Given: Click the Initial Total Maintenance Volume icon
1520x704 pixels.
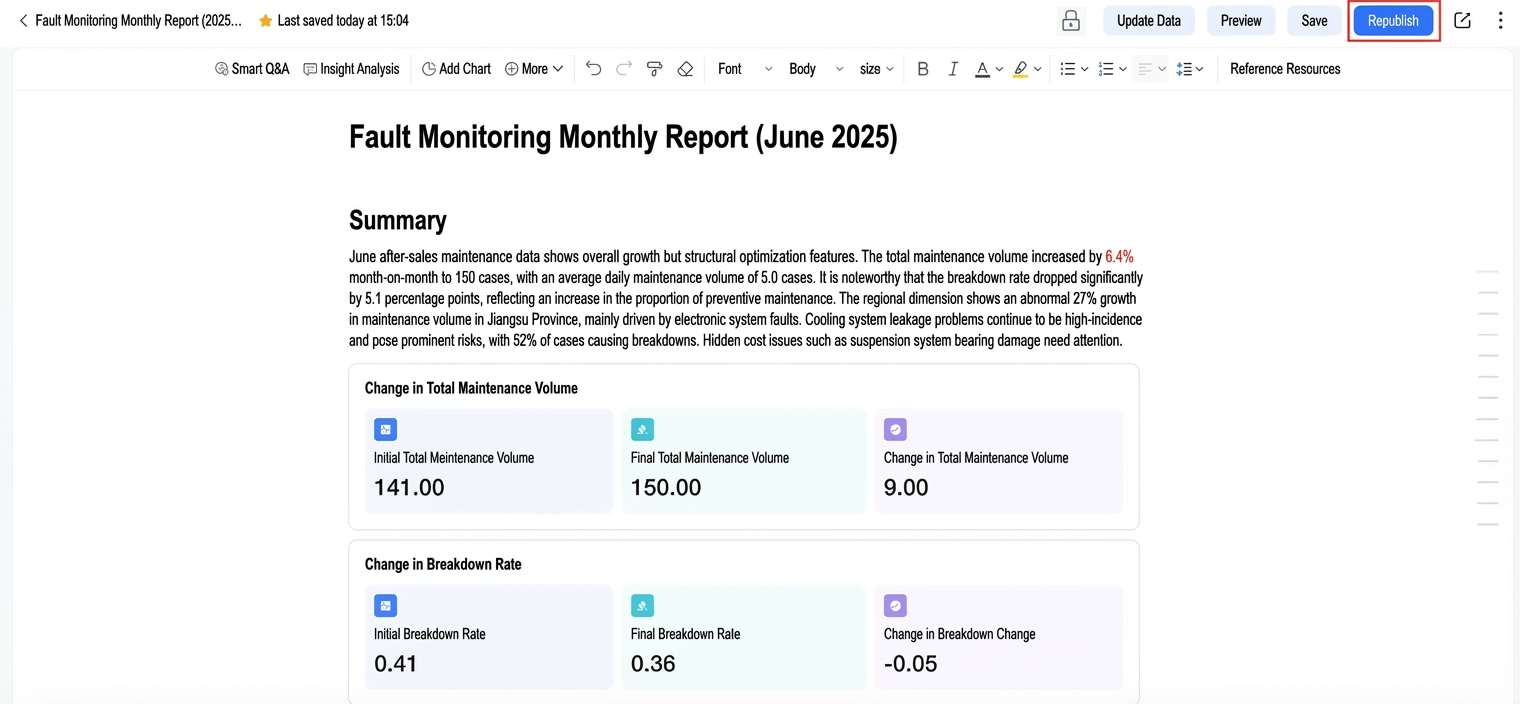Looking at the screenshot, I should pyautogui.click(x=385, y=430).
